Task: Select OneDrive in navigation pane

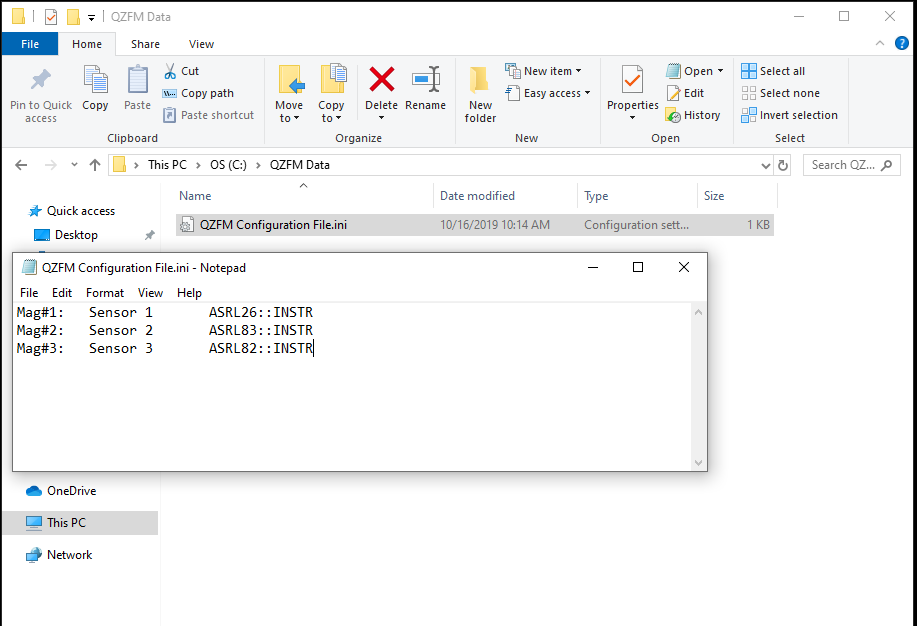Action: [x=71, y=491]
